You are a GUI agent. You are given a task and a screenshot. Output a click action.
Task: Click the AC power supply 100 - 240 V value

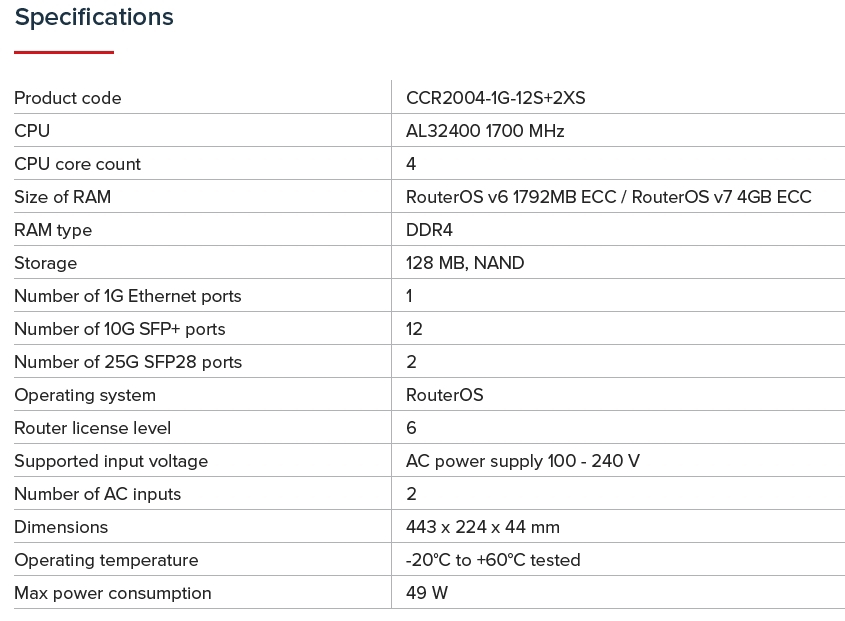(x=522, y=461)
